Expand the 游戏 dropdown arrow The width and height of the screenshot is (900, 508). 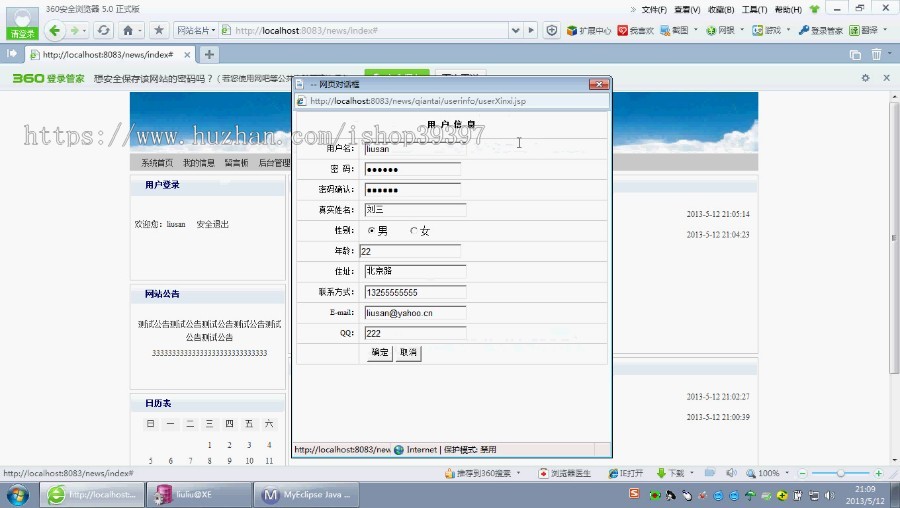tap(788, 29)
